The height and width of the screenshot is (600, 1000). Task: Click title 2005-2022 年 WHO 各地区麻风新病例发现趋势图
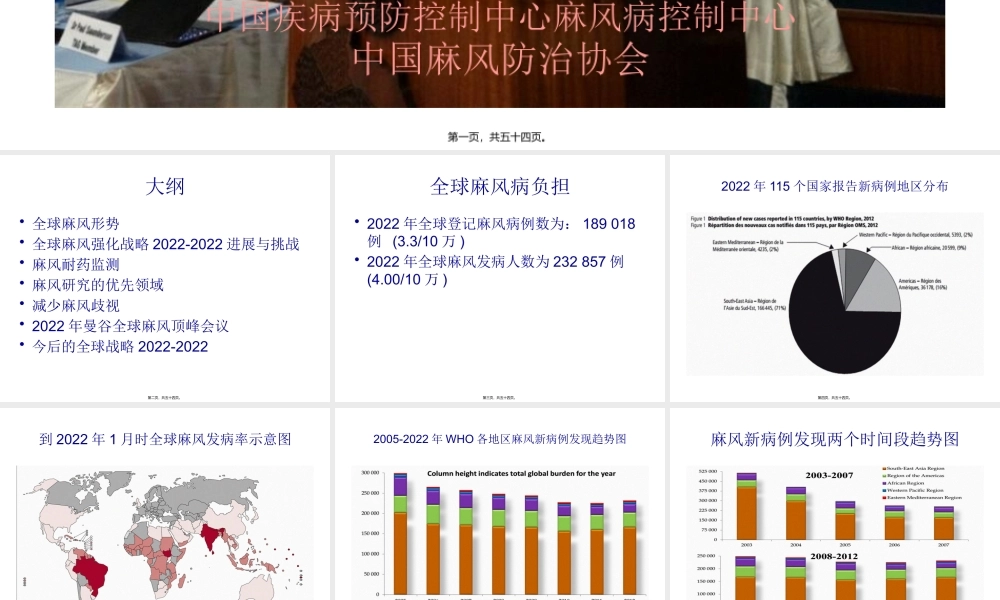coord(501,438)
